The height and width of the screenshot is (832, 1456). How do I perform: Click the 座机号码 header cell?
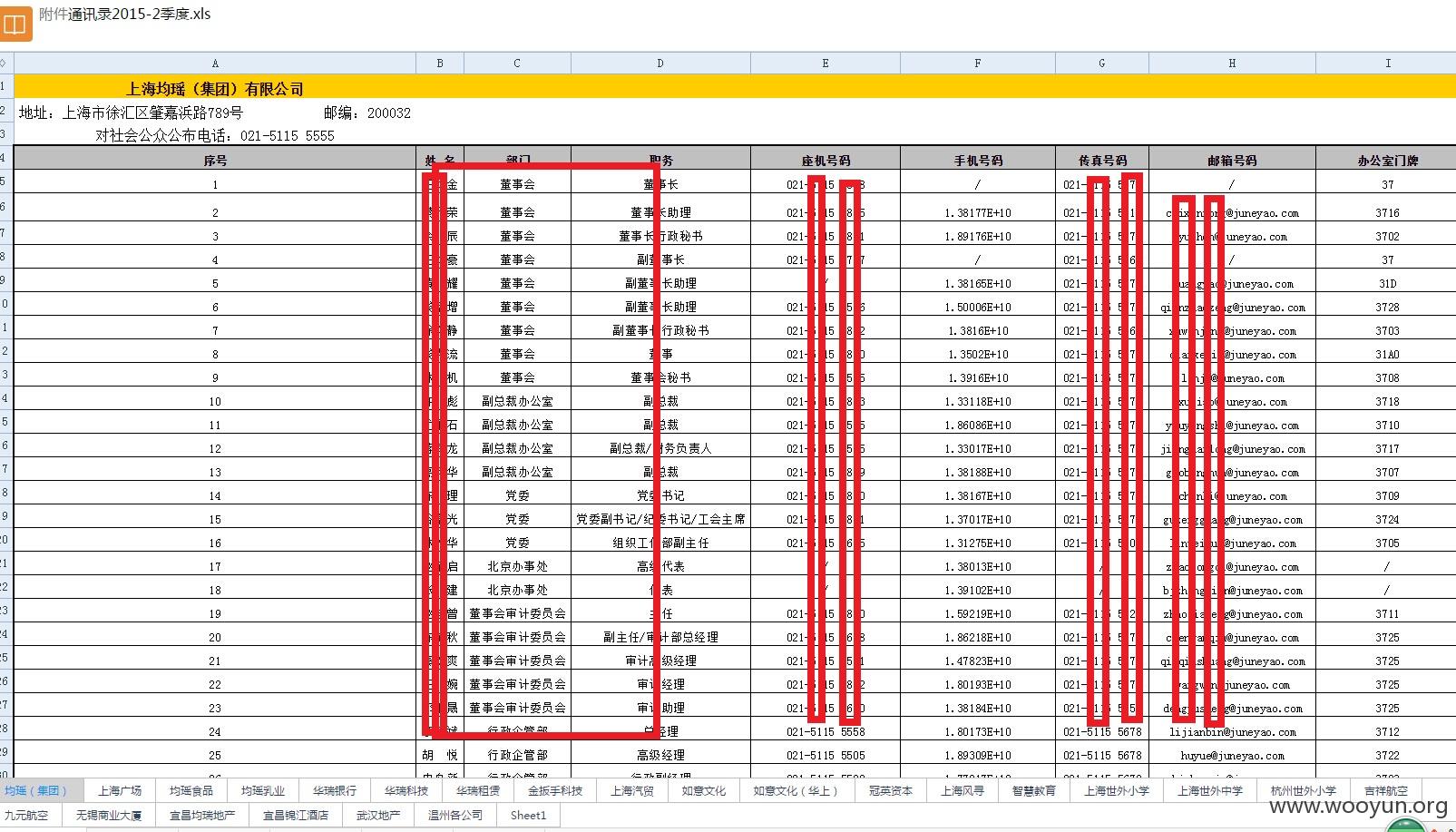(826, 160)
